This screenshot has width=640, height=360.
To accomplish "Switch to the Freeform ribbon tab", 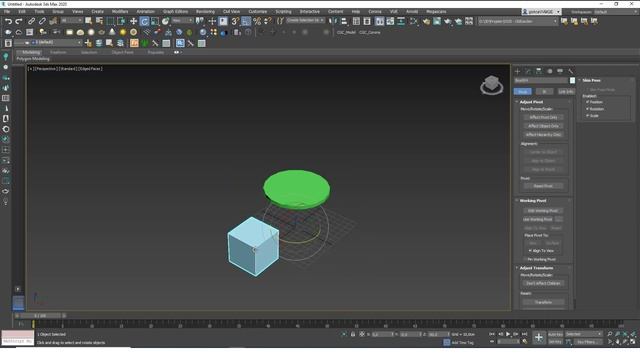I will (58, 53).
